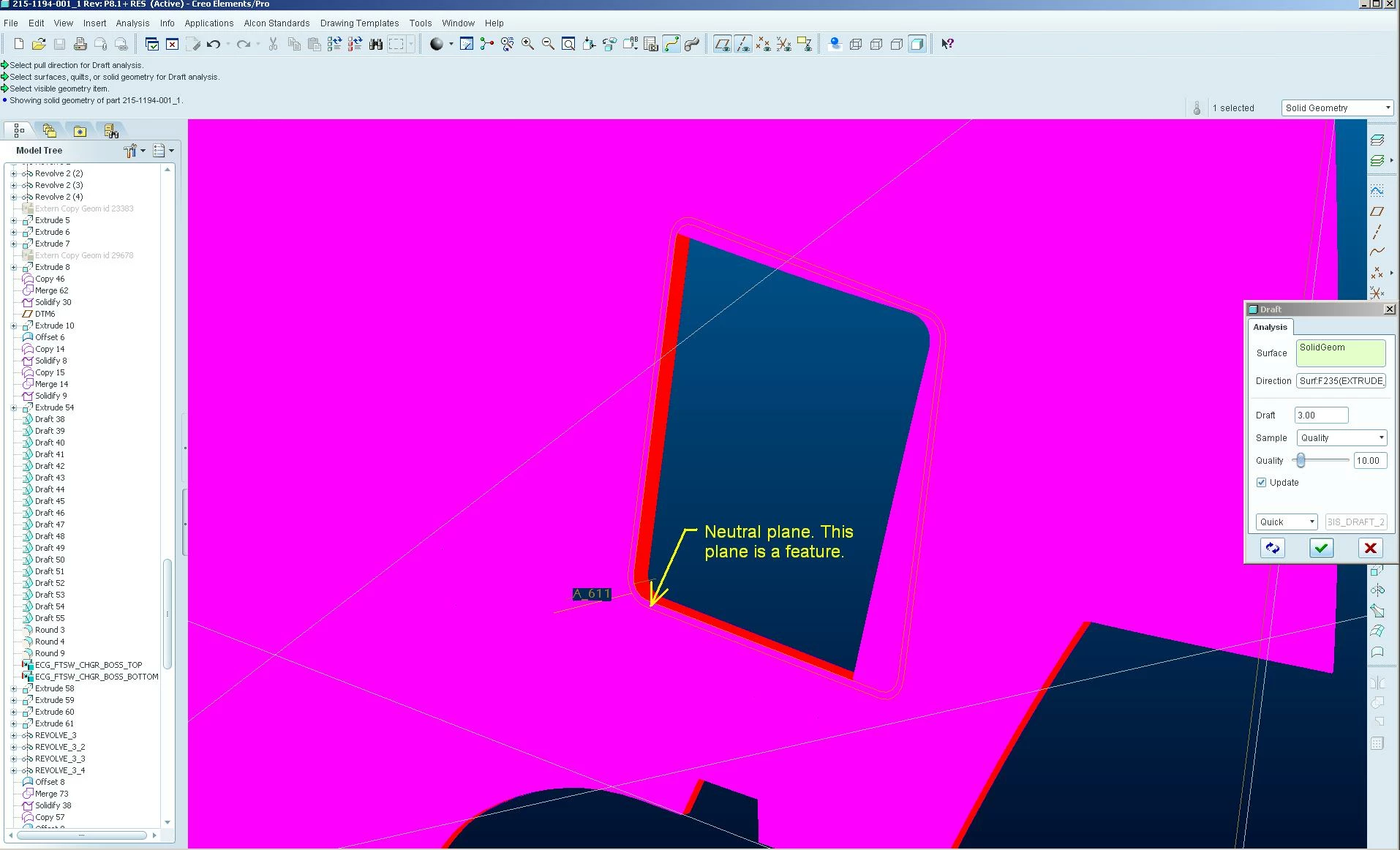This screenshot has width=1400, height=850.
Task: Expand the Extrude 54 tree node
Action: point(14,407)
